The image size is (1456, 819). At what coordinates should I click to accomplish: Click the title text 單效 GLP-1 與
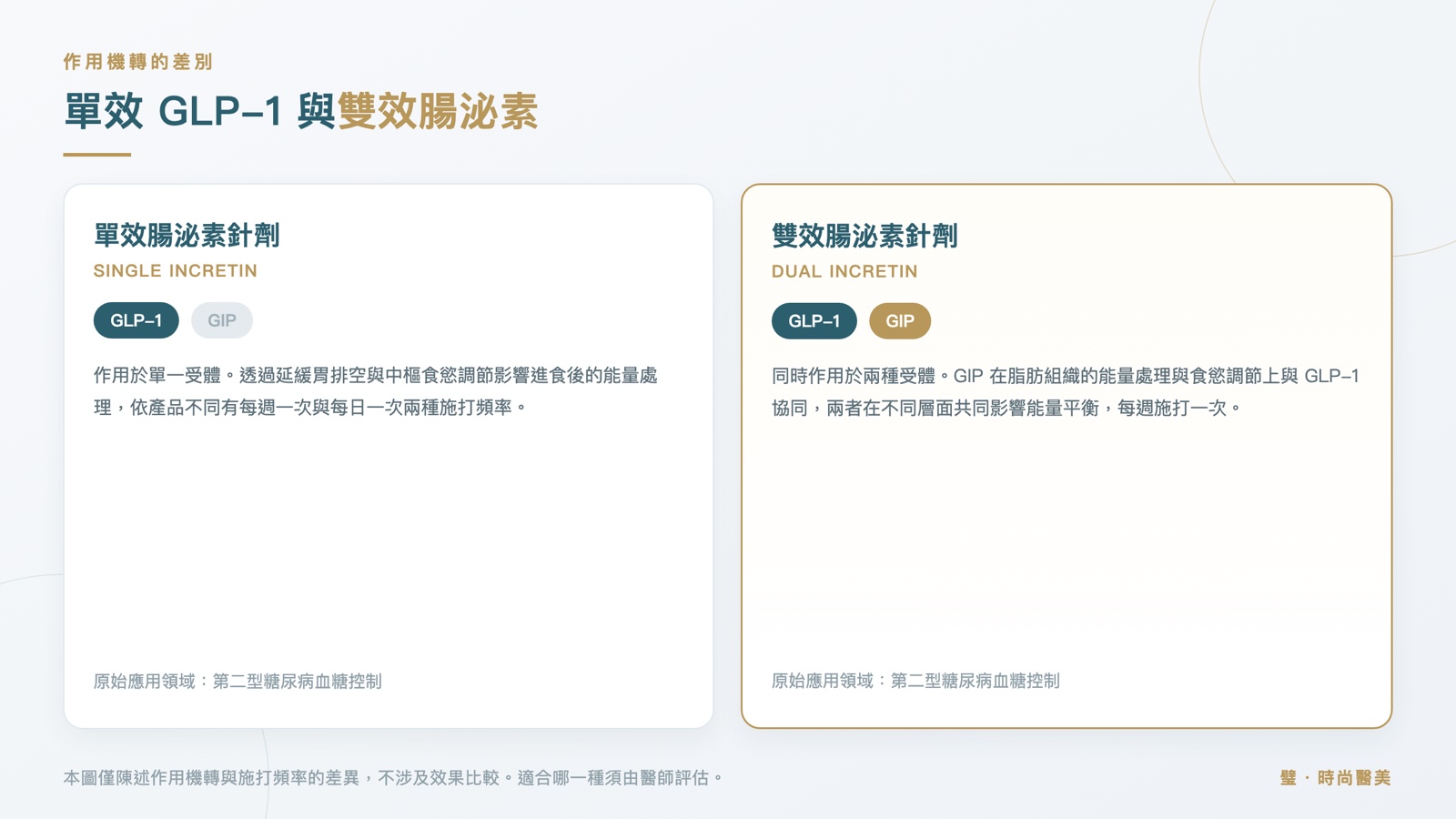(200, 112)
